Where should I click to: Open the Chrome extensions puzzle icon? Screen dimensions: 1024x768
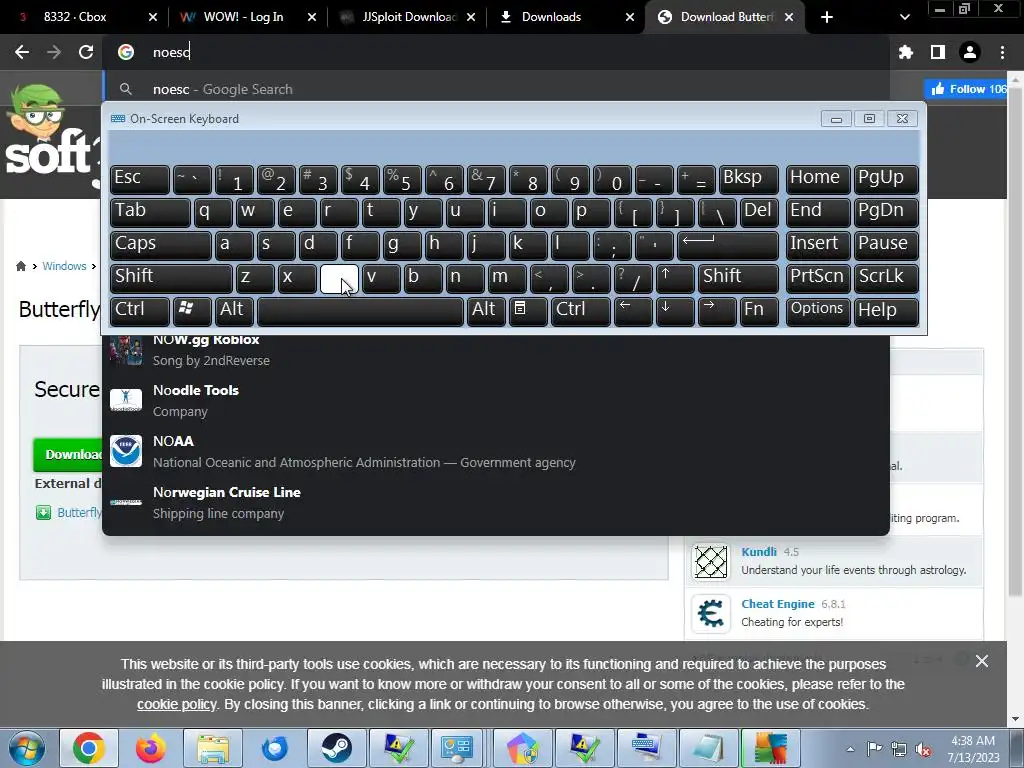(906, 52)
